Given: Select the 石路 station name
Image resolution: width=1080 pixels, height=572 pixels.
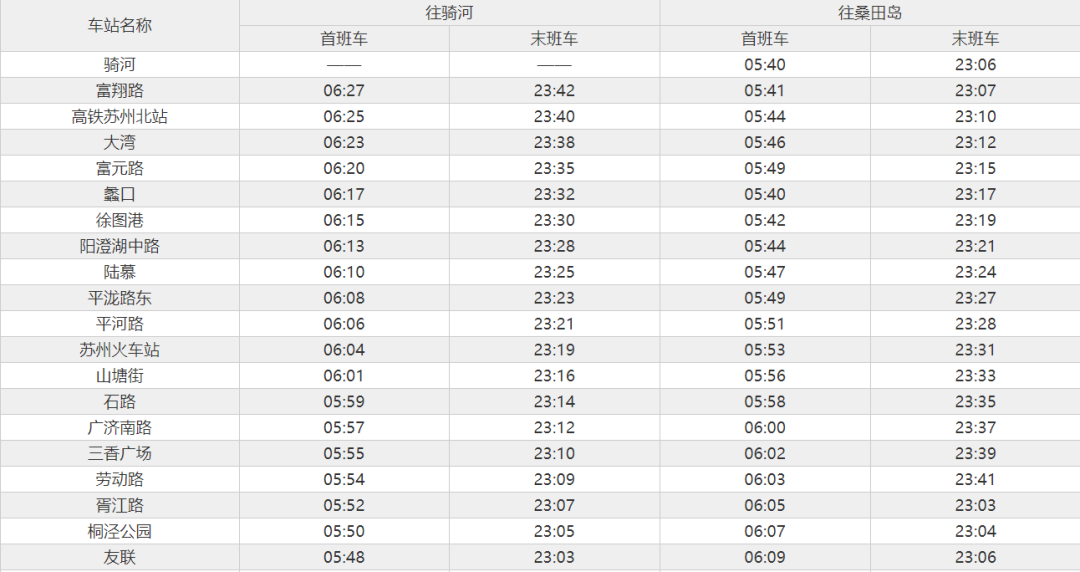Looking at the screenshot, I should coord(119,402).
